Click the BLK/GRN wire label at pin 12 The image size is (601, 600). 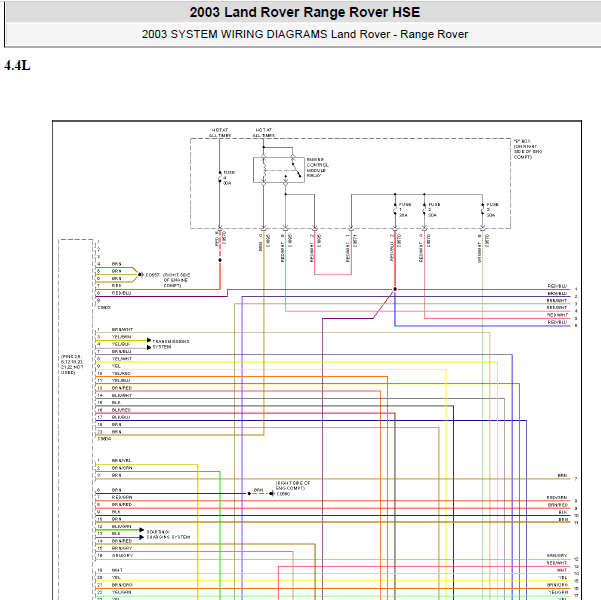(122, 526)
